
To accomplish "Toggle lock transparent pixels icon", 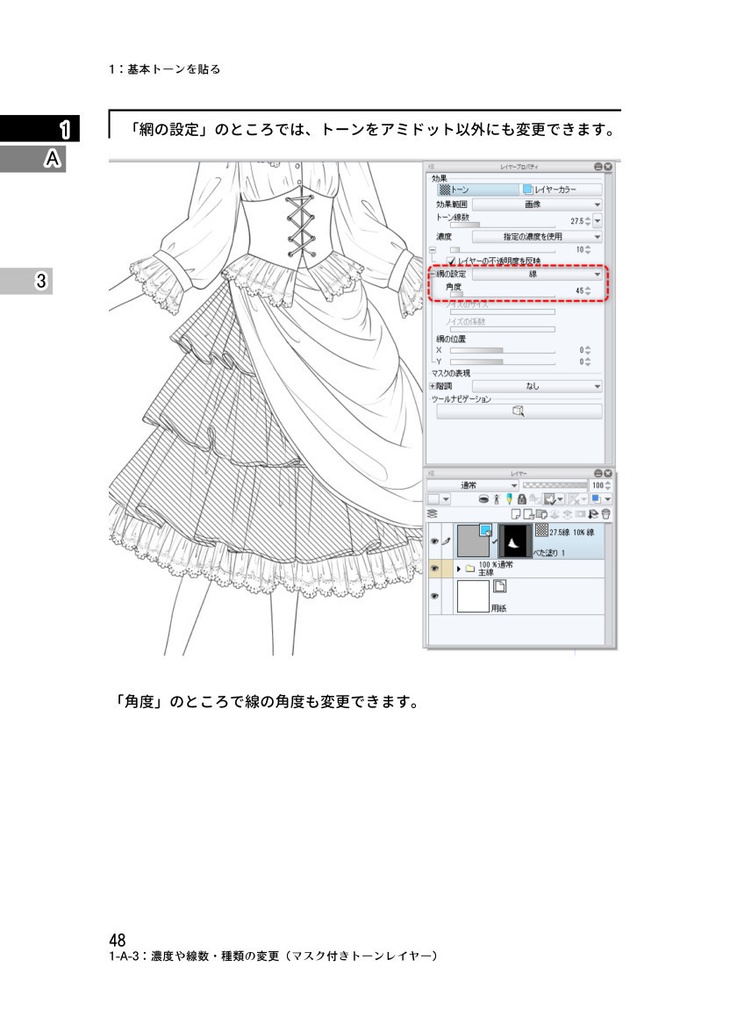I will 534,500.
